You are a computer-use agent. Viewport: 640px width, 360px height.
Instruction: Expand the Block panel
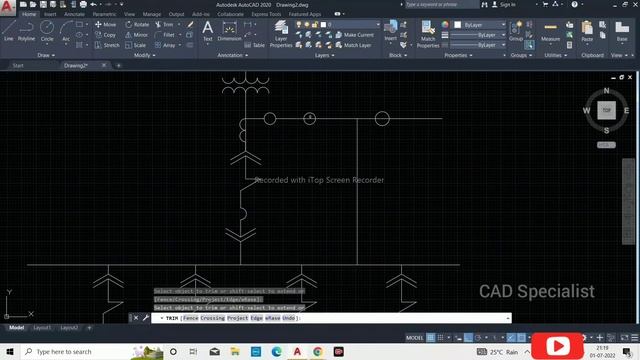coord(398,55)
